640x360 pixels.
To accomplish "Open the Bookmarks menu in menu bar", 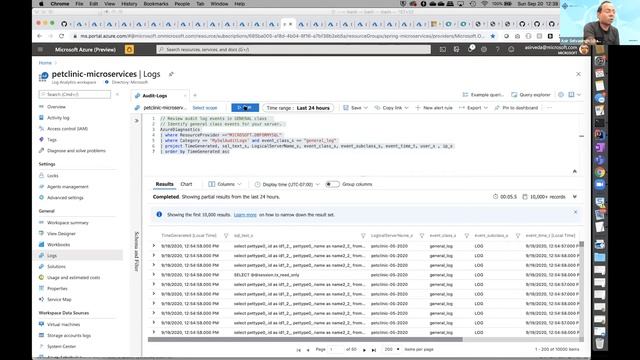I will [156, 4].
